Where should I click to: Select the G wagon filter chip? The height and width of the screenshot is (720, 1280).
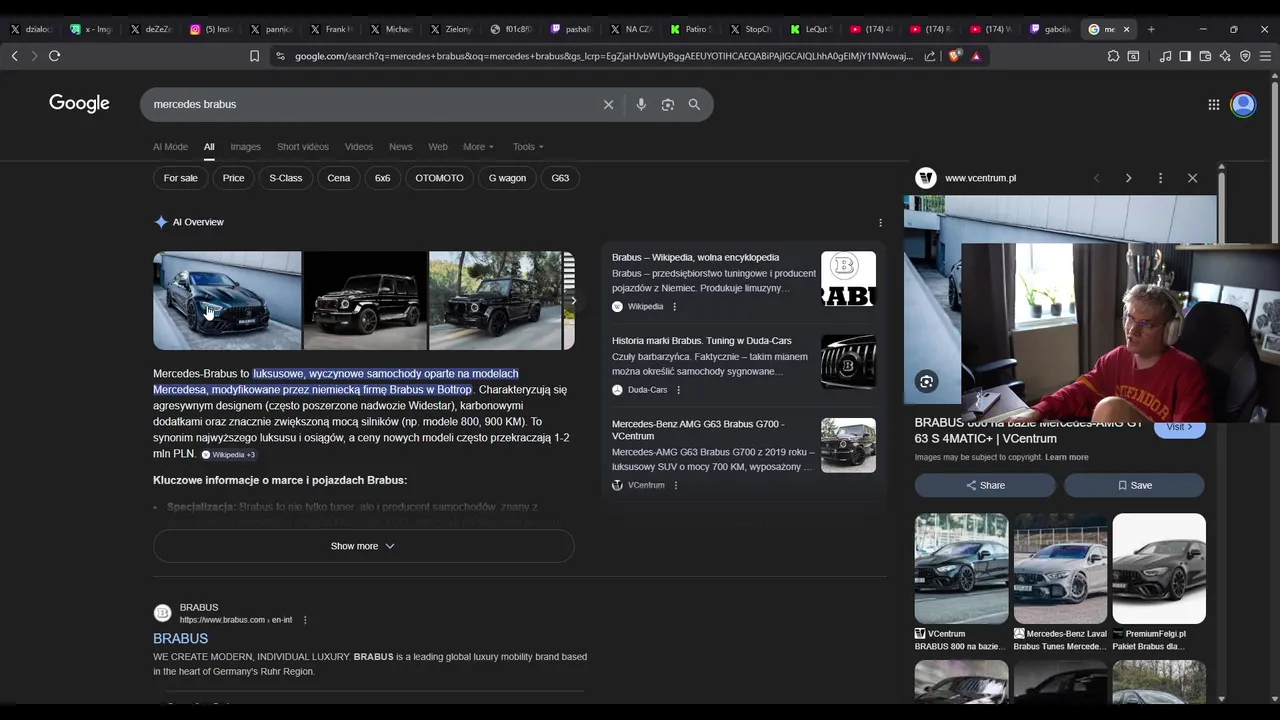click(507, 178)
